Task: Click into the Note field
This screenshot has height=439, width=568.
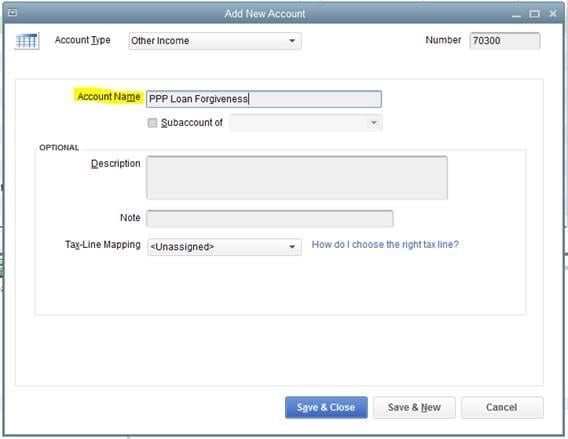Action: click(270, 219)
